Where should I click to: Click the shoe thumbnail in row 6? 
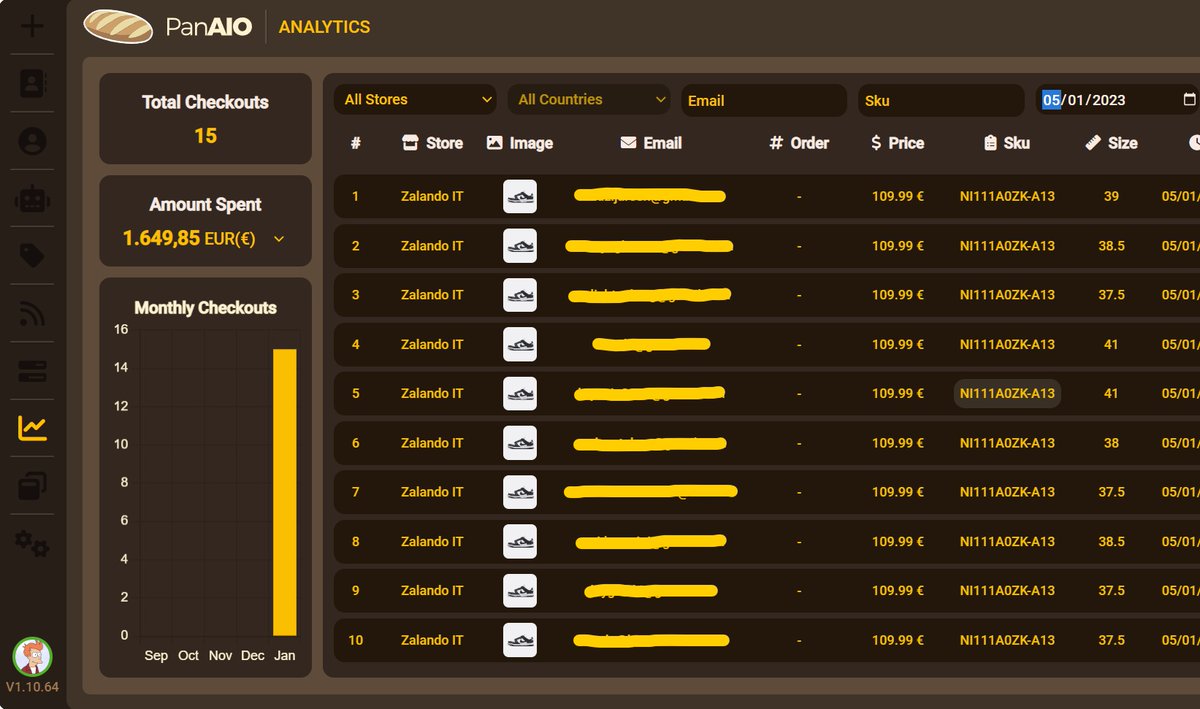[x=520, y=443]
